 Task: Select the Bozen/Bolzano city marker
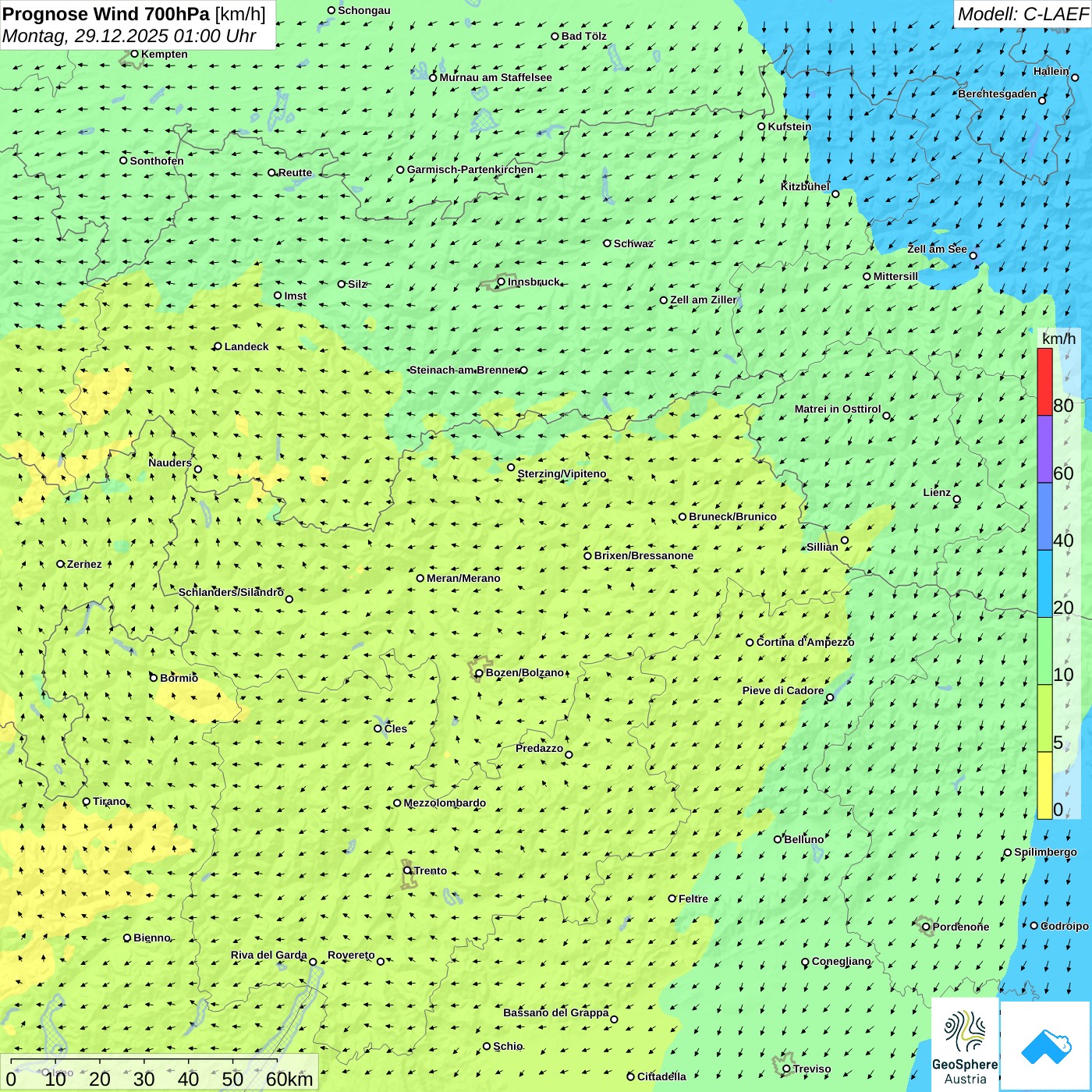tap(479, 673)
